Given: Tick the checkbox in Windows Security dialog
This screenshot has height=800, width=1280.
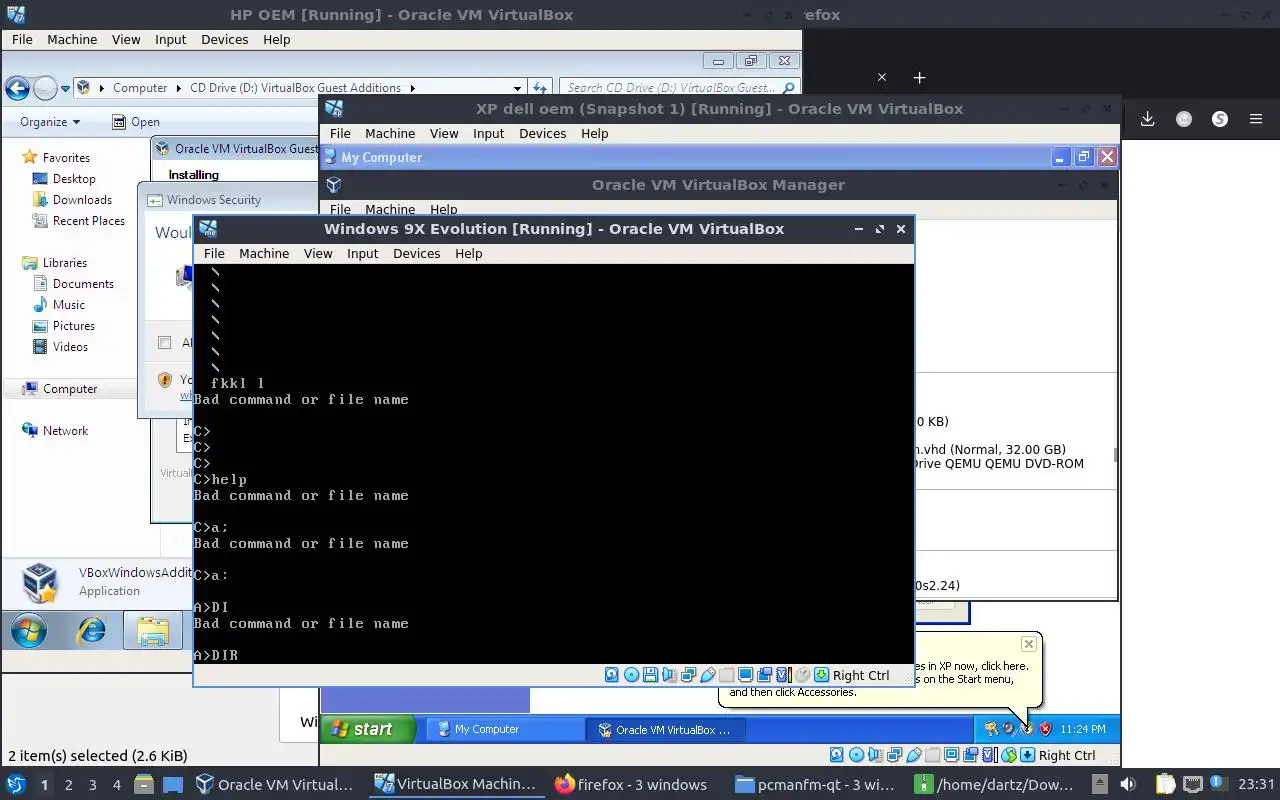Looking at the screenshot, I should [164, 343].
